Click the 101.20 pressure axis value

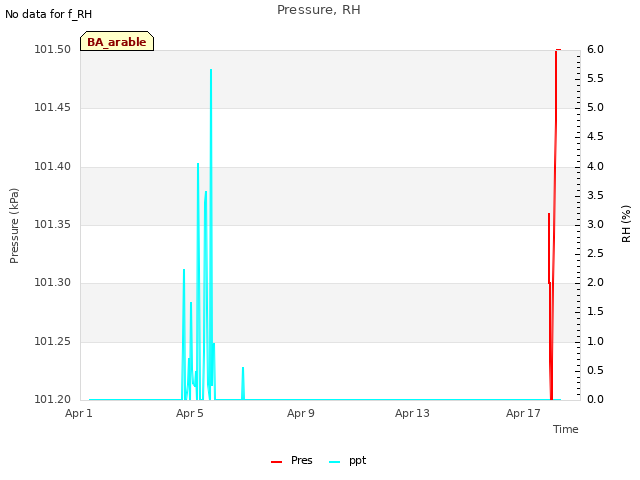coord(52,399)
